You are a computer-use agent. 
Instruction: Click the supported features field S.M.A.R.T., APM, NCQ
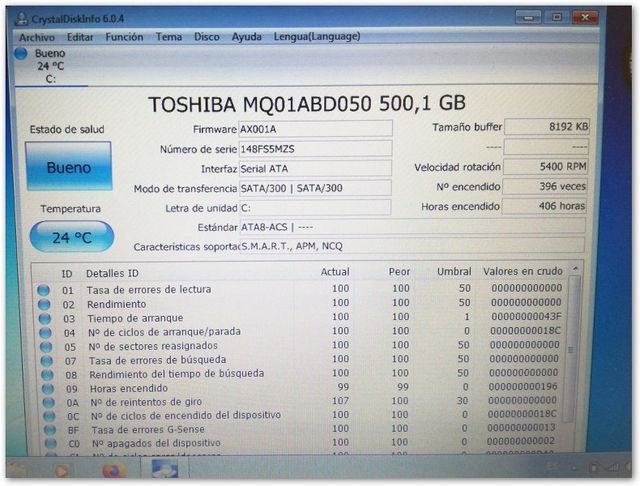pos(412,246)
